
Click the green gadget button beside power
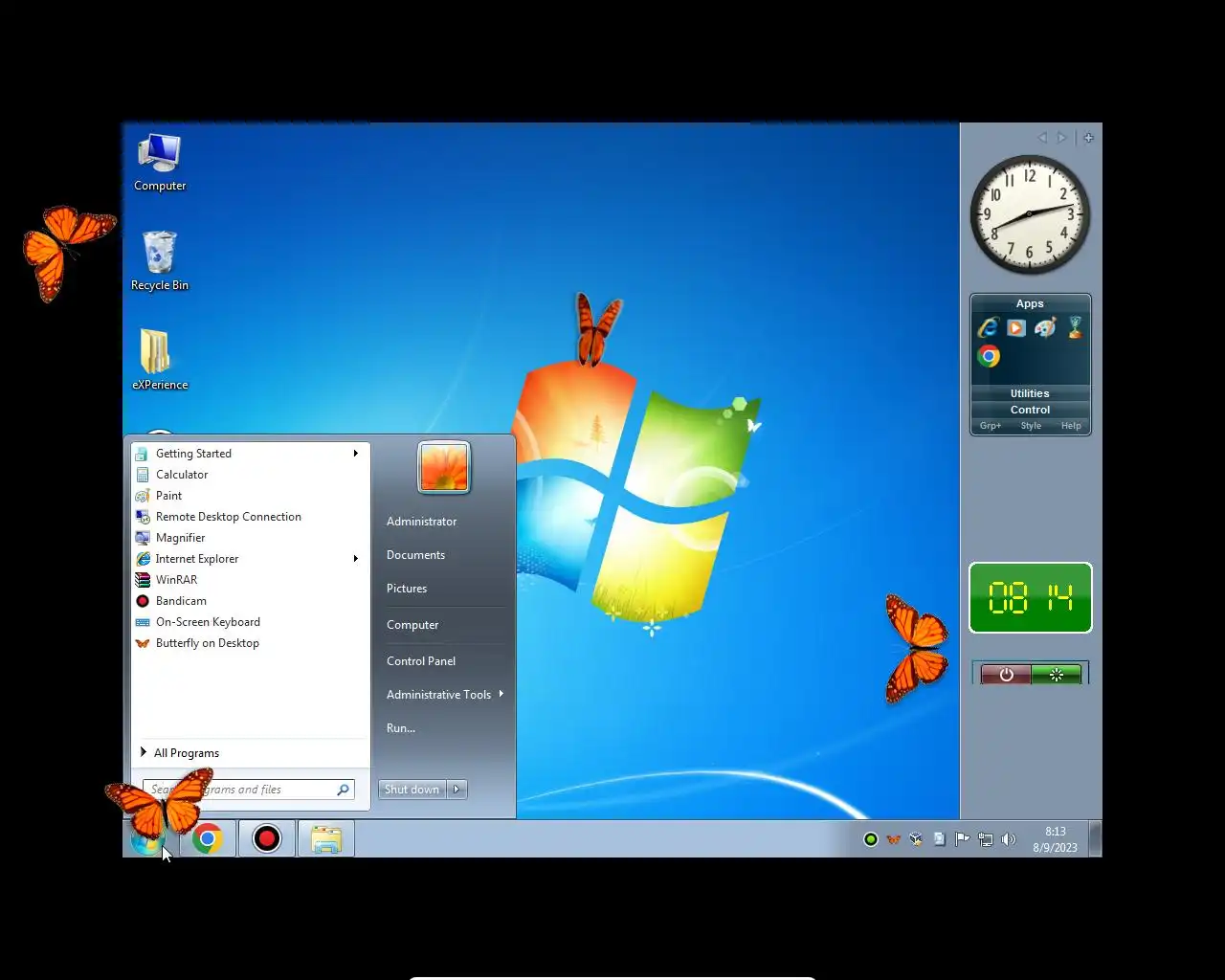(1057, 675)
